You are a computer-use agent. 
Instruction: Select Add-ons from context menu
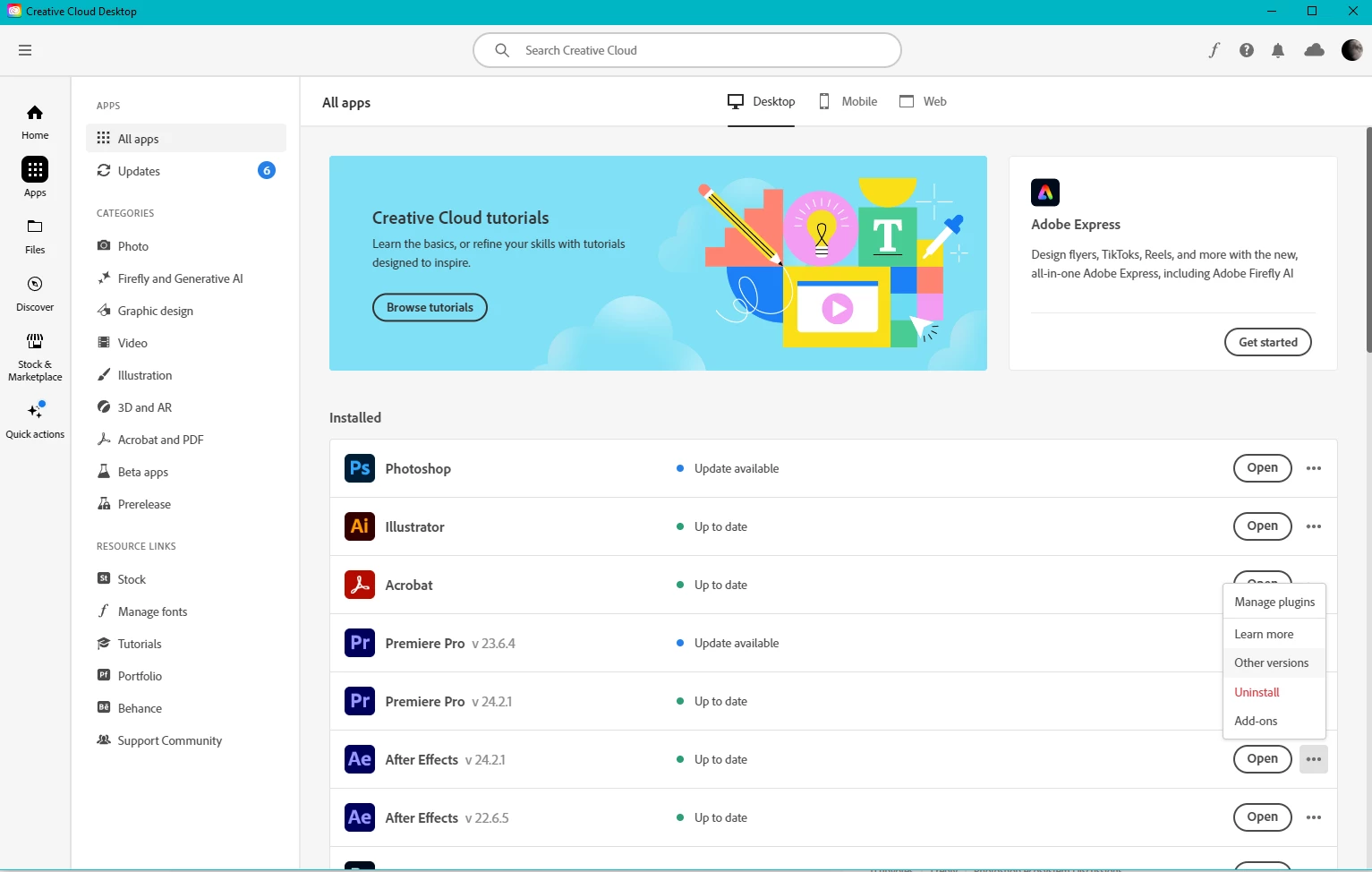[1274, 721]
